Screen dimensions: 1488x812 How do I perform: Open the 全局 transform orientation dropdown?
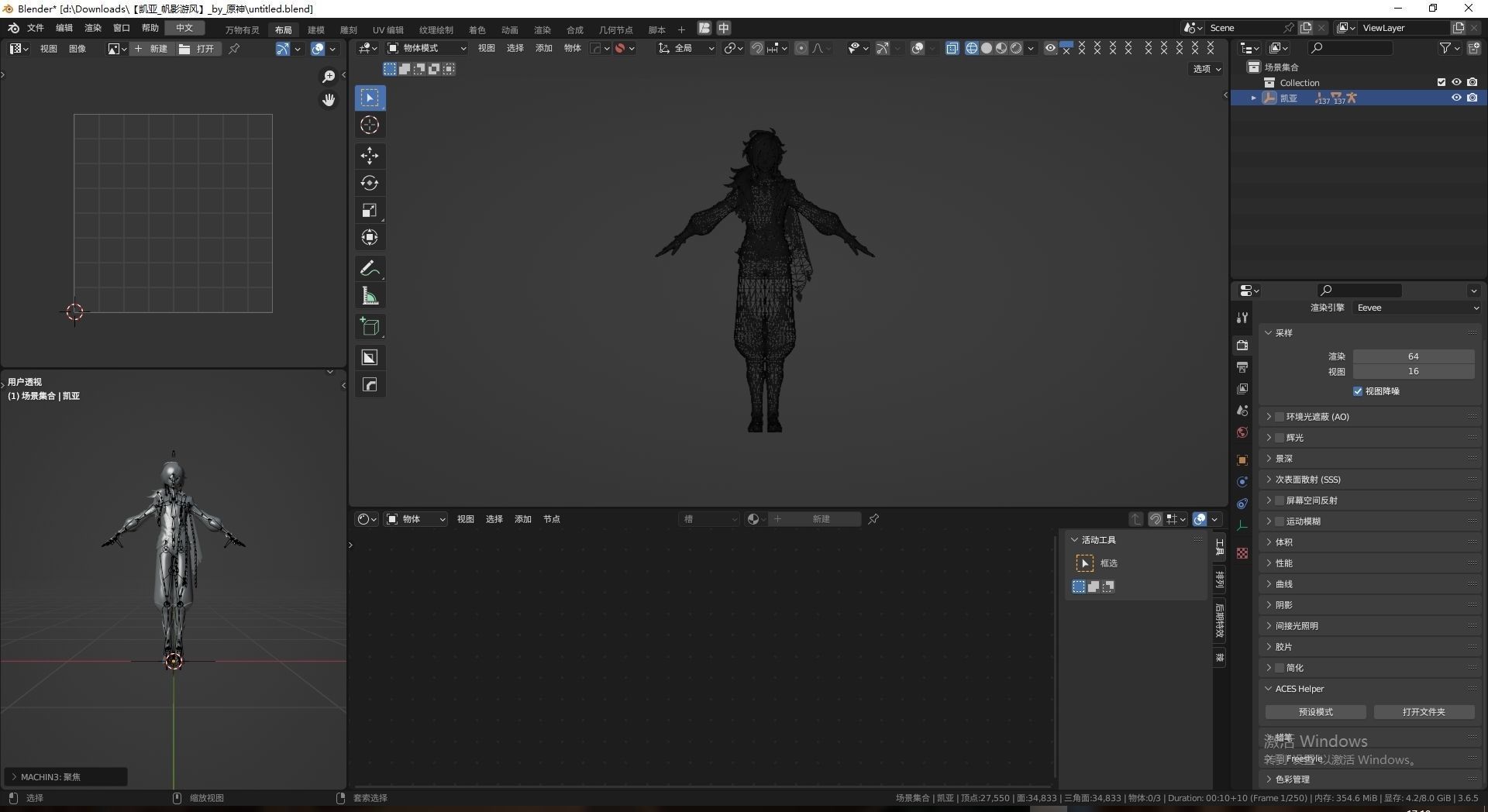[686, 48]
